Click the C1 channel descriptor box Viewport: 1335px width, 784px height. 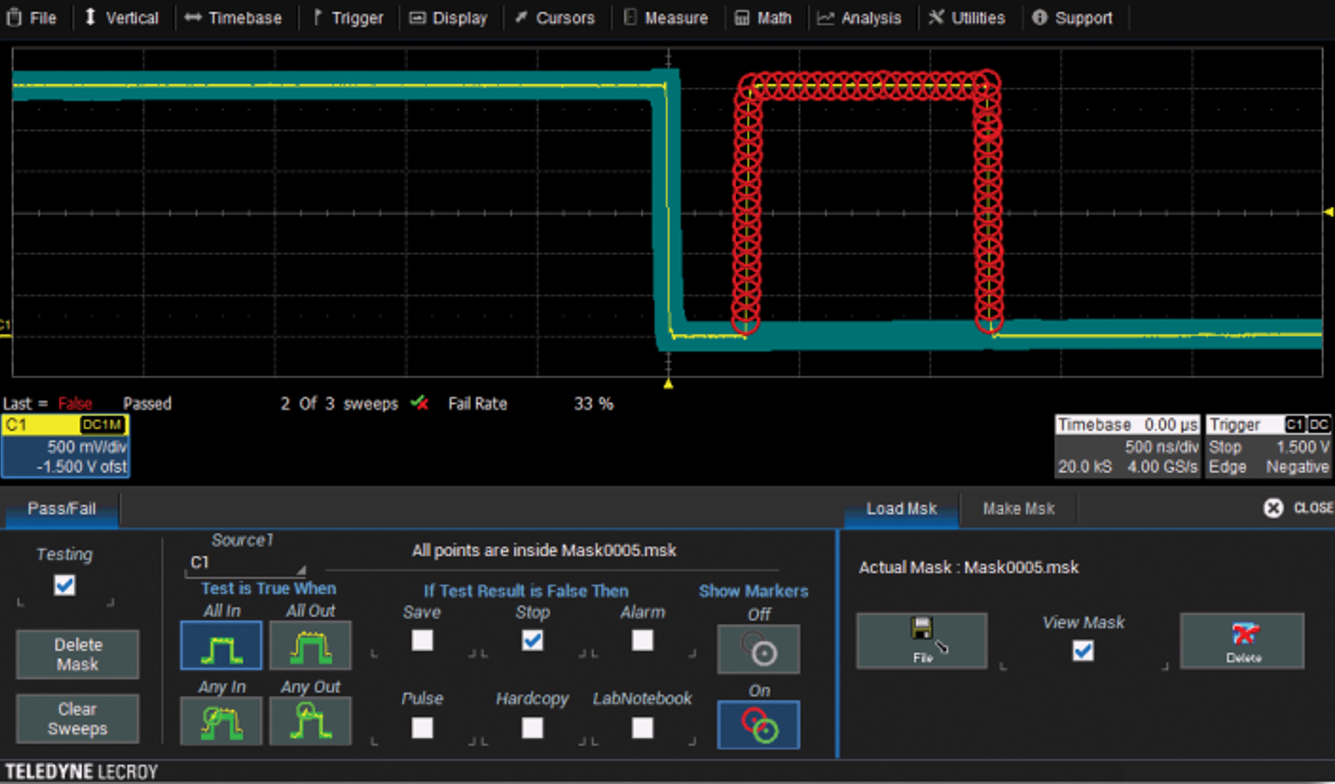(x=65, y=446)
